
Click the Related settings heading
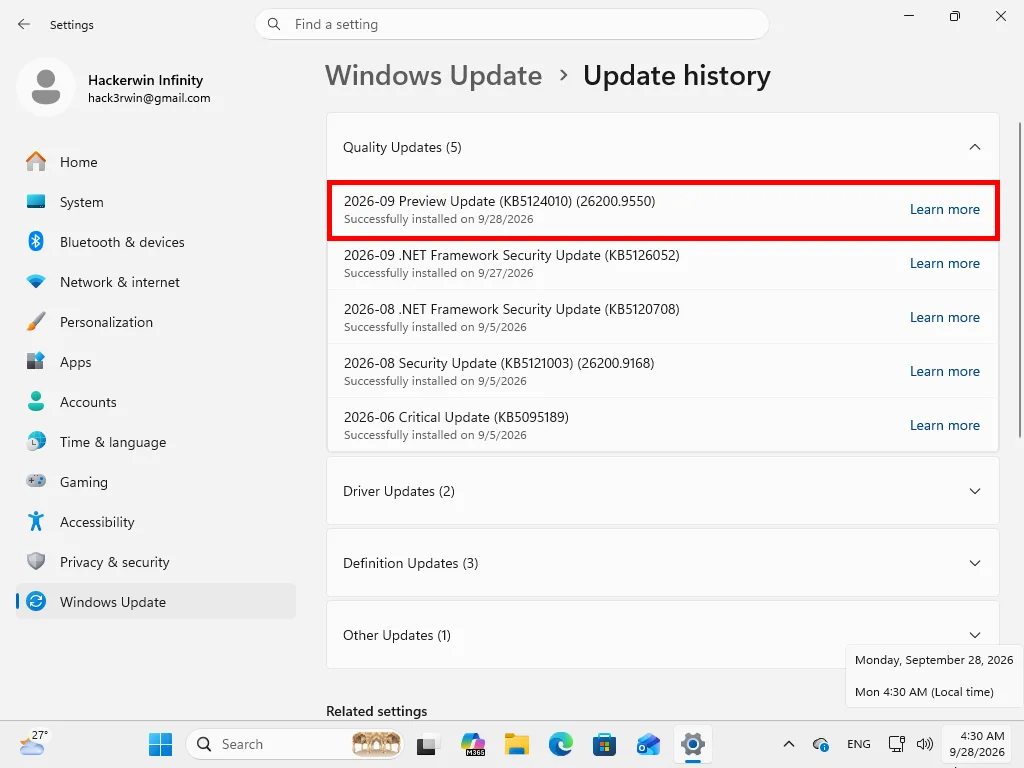pyautogui.click(x=377, y=711)
